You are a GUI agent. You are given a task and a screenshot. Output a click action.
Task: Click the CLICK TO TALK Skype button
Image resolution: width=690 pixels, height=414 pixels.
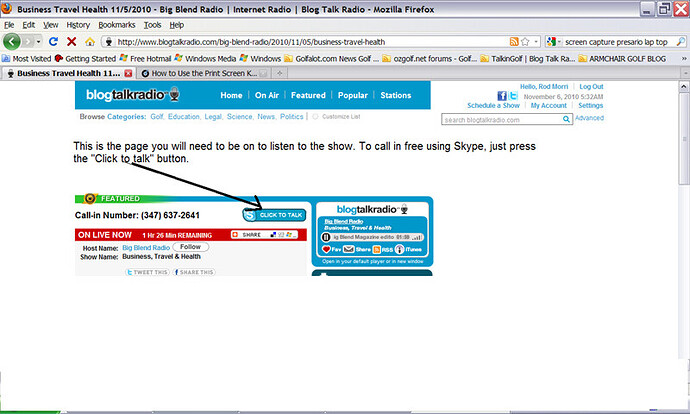point(274,215)
